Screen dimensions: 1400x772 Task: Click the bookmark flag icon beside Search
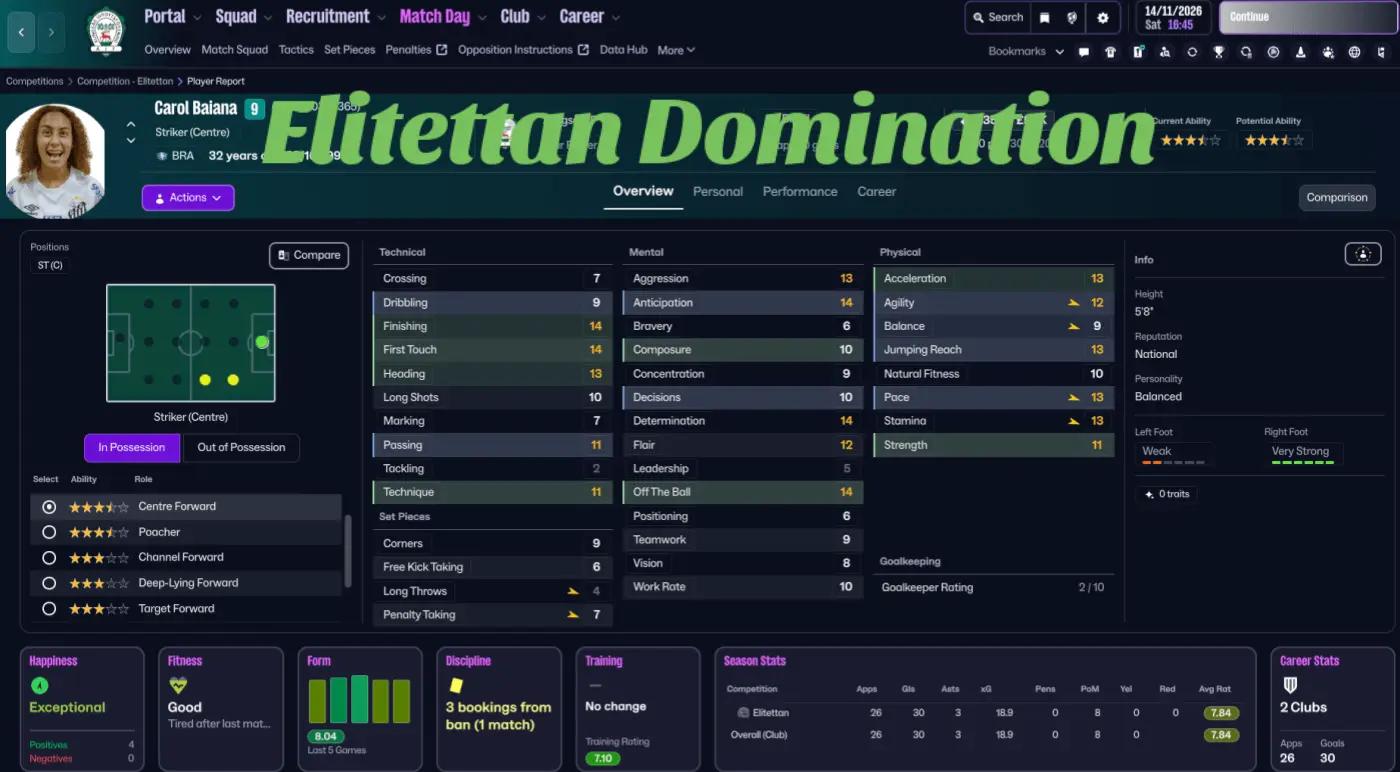pos(1045,18)
